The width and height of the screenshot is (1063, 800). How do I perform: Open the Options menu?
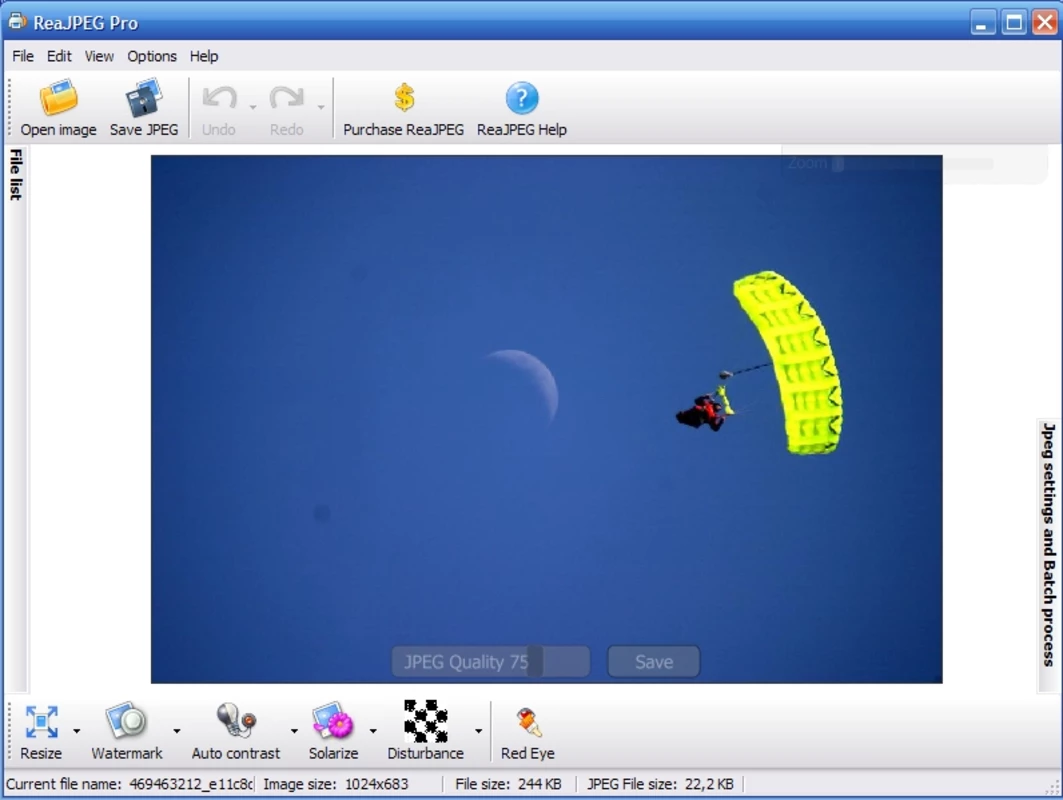(x=152, y=56)
